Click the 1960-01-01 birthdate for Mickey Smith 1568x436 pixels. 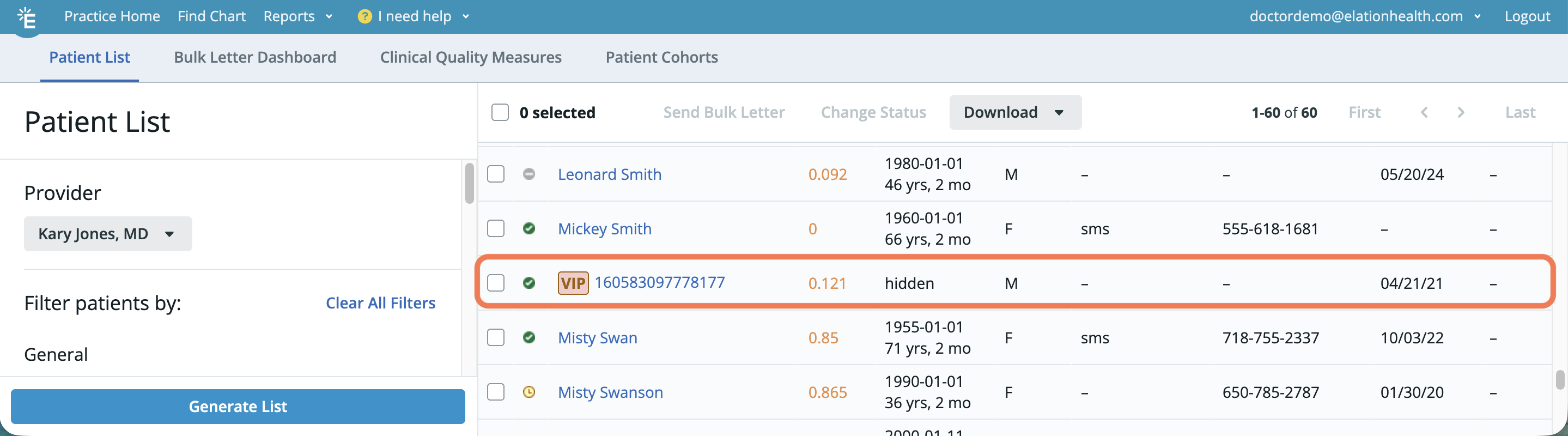pyautogui.click(x=923, y=217)
